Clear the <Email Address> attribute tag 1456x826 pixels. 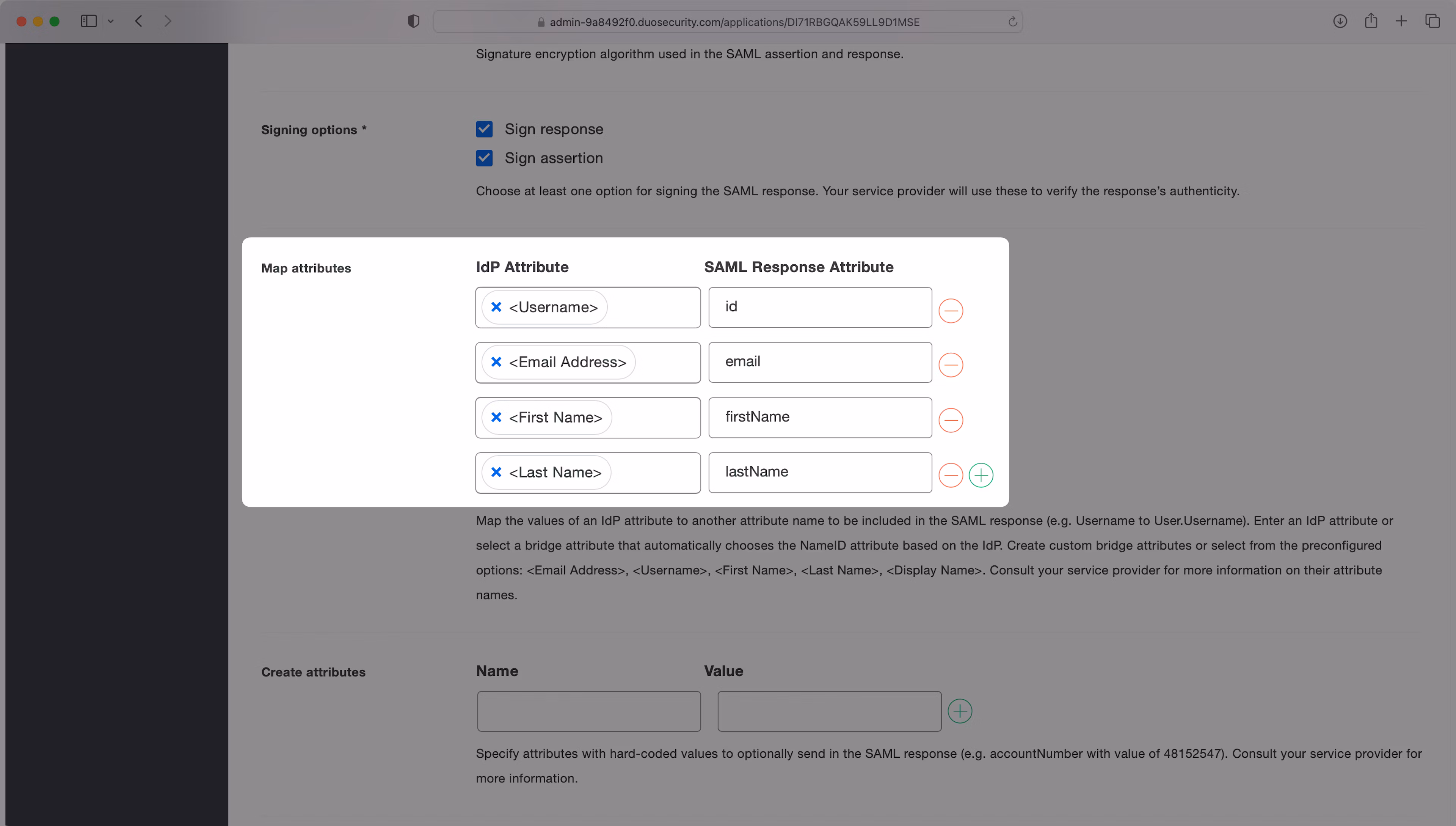[496, 362]
